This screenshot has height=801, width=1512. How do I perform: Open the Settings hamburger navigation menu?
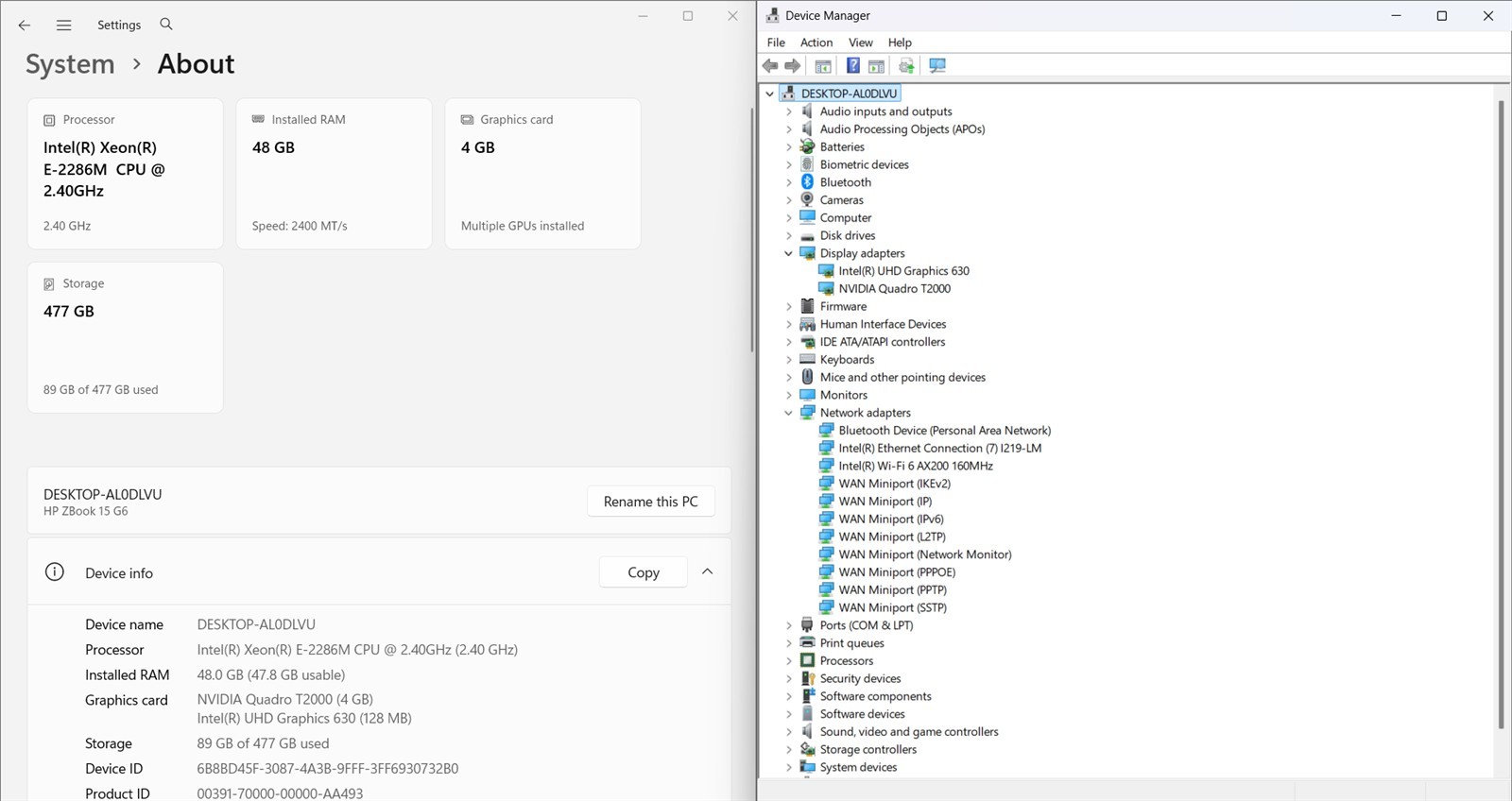pyautogui.click(x=63, y=26)
